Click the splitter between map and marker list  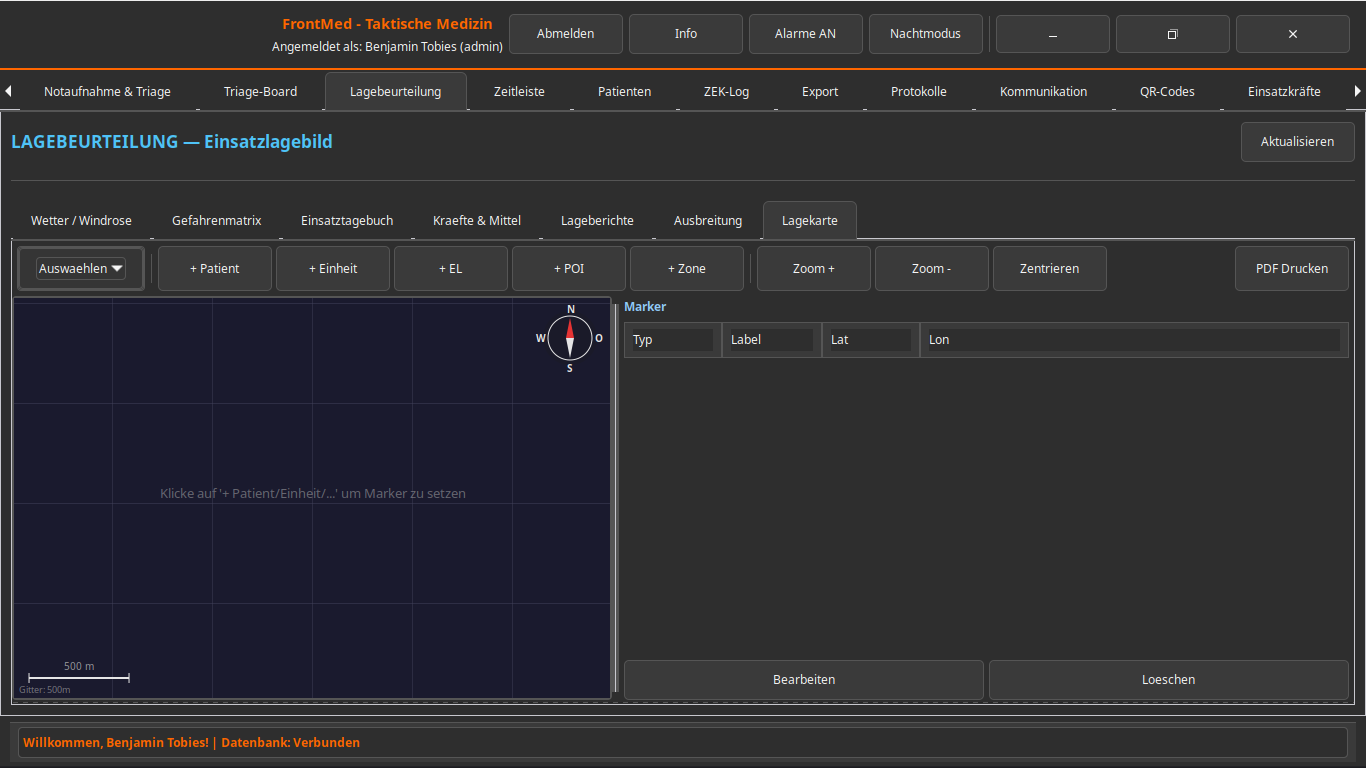(x=616, y=497)
